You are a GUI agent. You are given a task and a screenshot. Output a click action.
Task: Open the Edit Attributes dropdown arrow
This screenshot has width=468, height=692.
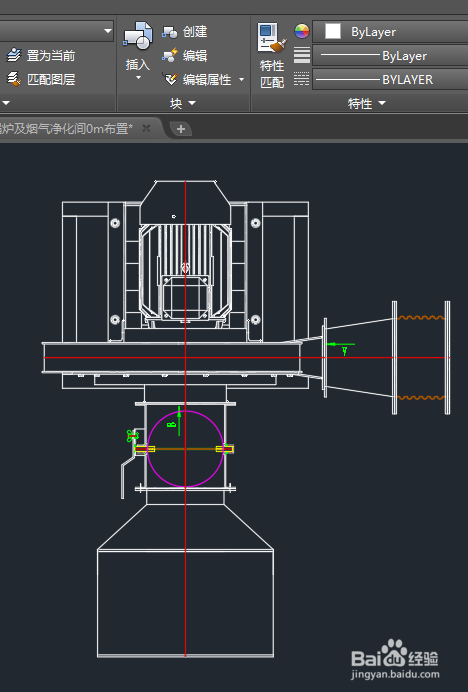coord(242,79)
